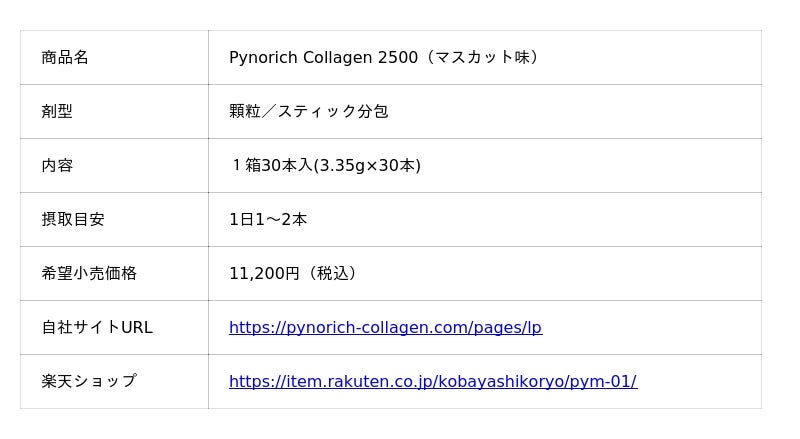Click the 剤型 label cell
Viewport: 800px width, 439px height.
point(57,111)
